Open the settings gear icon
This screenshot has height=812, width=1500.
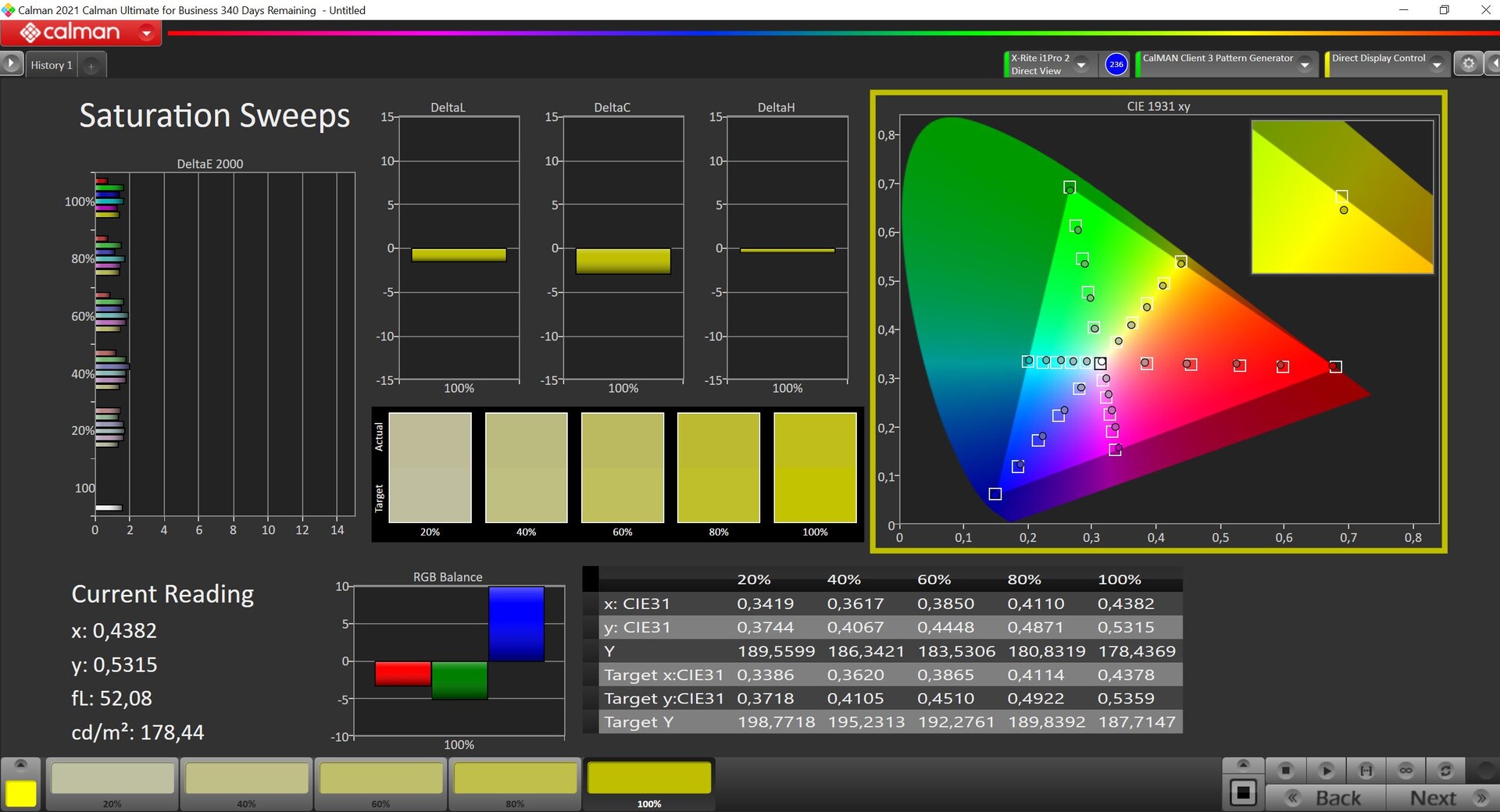tap(1468, 64)
